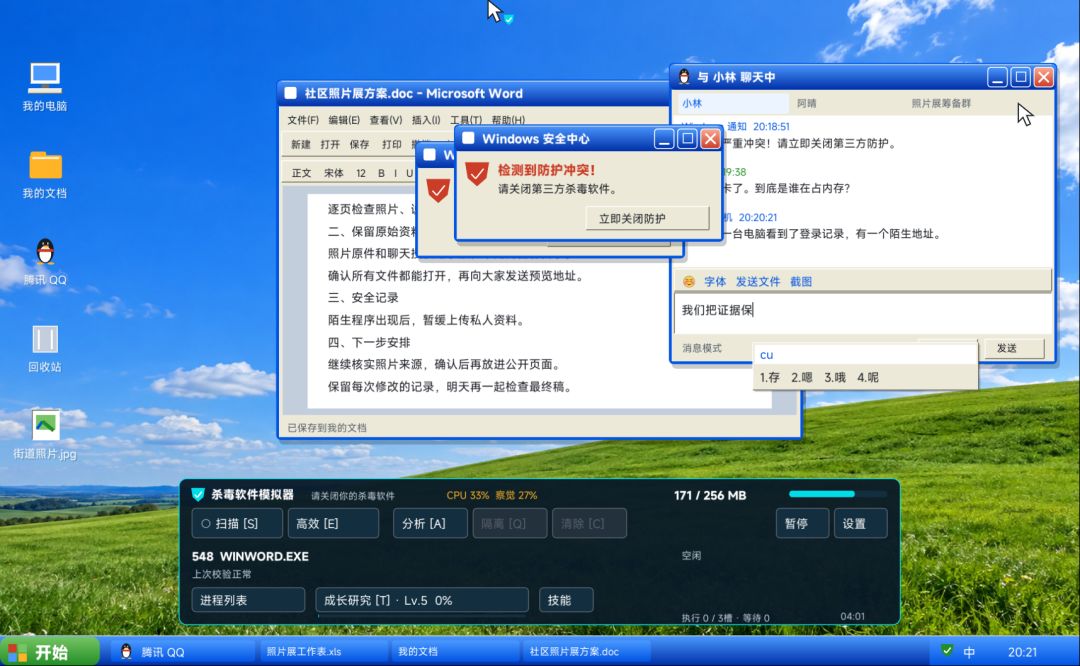Open 文件(F) menu in Word
This screenshot has height=666, width=1080.
click(x=303, y=120)
